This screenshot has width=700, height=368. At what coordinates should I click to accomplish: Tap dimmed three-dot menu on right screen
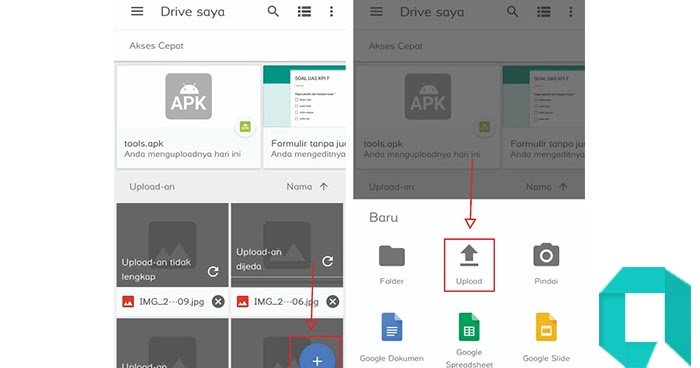point(571,12)
